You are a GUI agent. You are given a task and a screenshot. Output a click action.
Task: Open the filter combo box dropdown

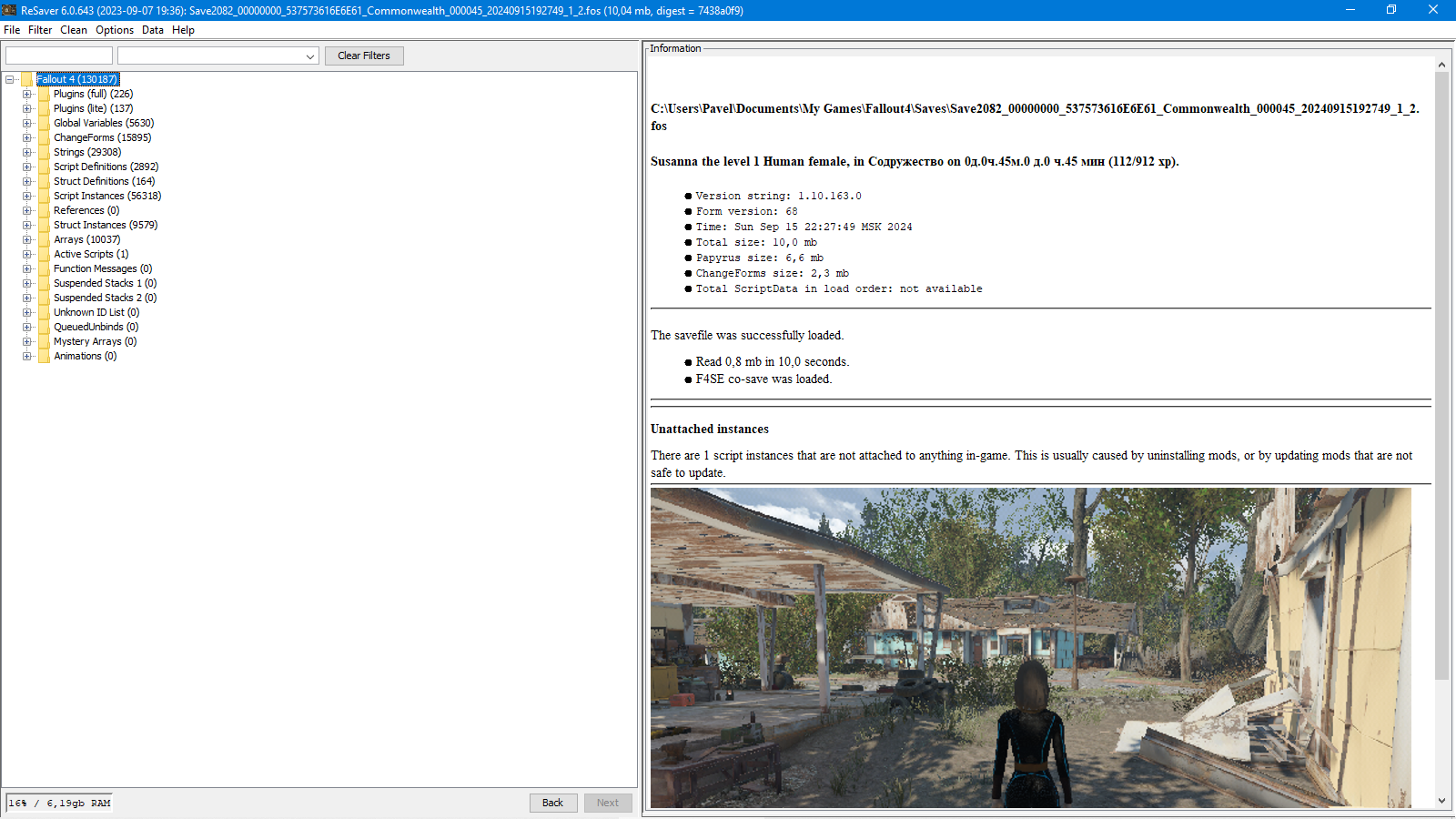(309, 56)
